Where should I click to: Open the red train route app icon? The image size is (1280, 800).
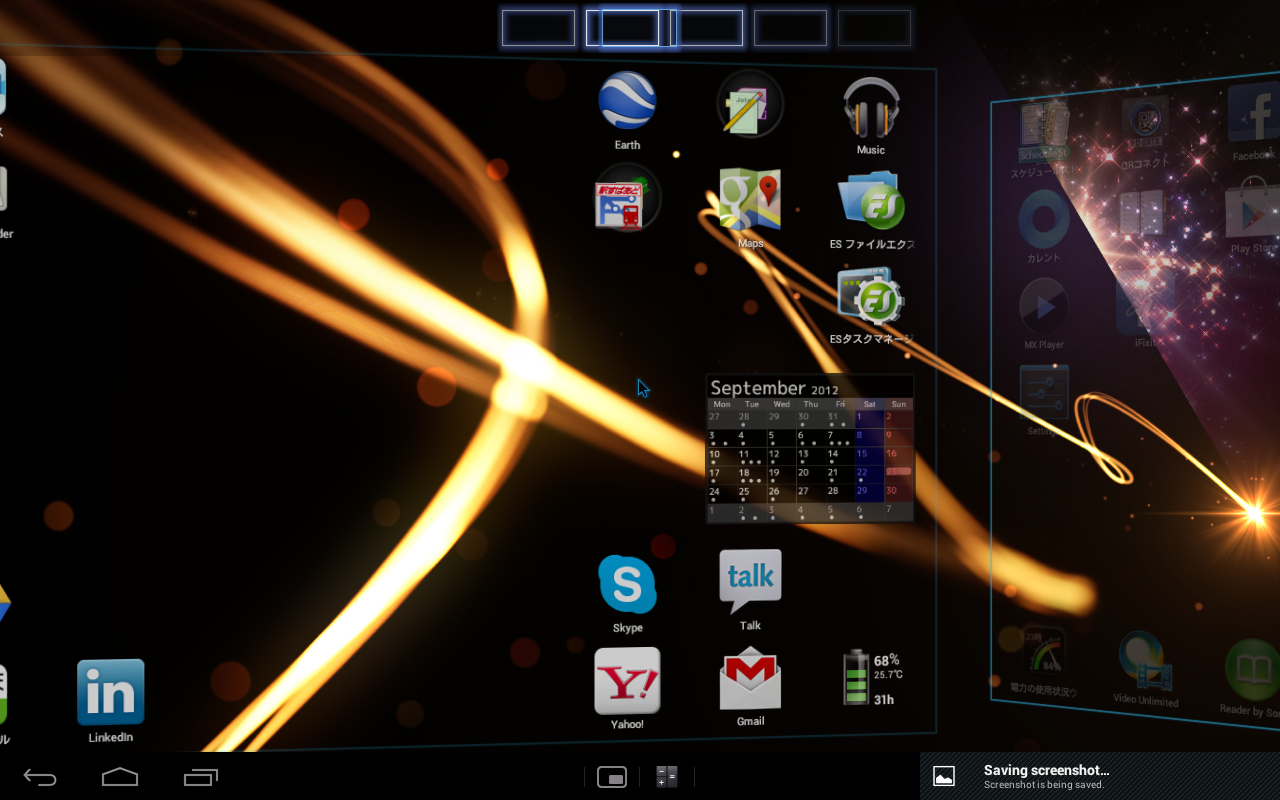(x=627, y=197)
